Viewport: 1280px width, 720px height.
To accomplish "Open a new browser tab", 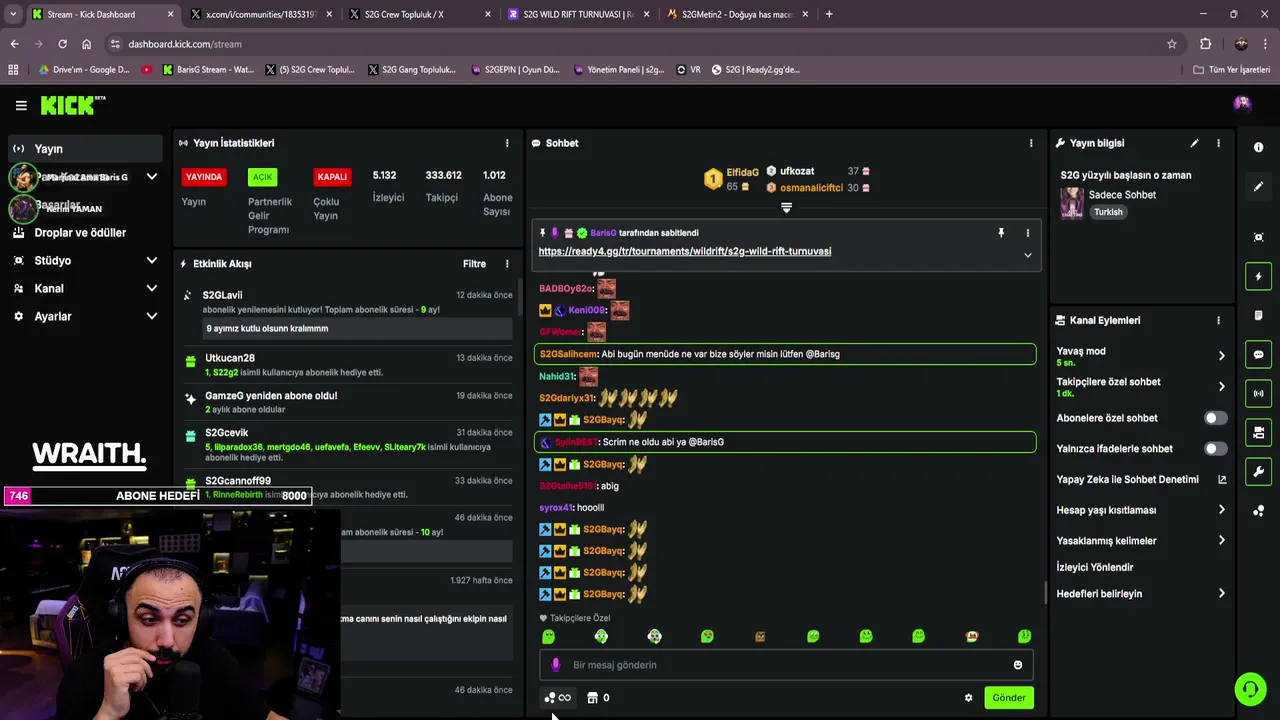I will [x=829, y=14].
